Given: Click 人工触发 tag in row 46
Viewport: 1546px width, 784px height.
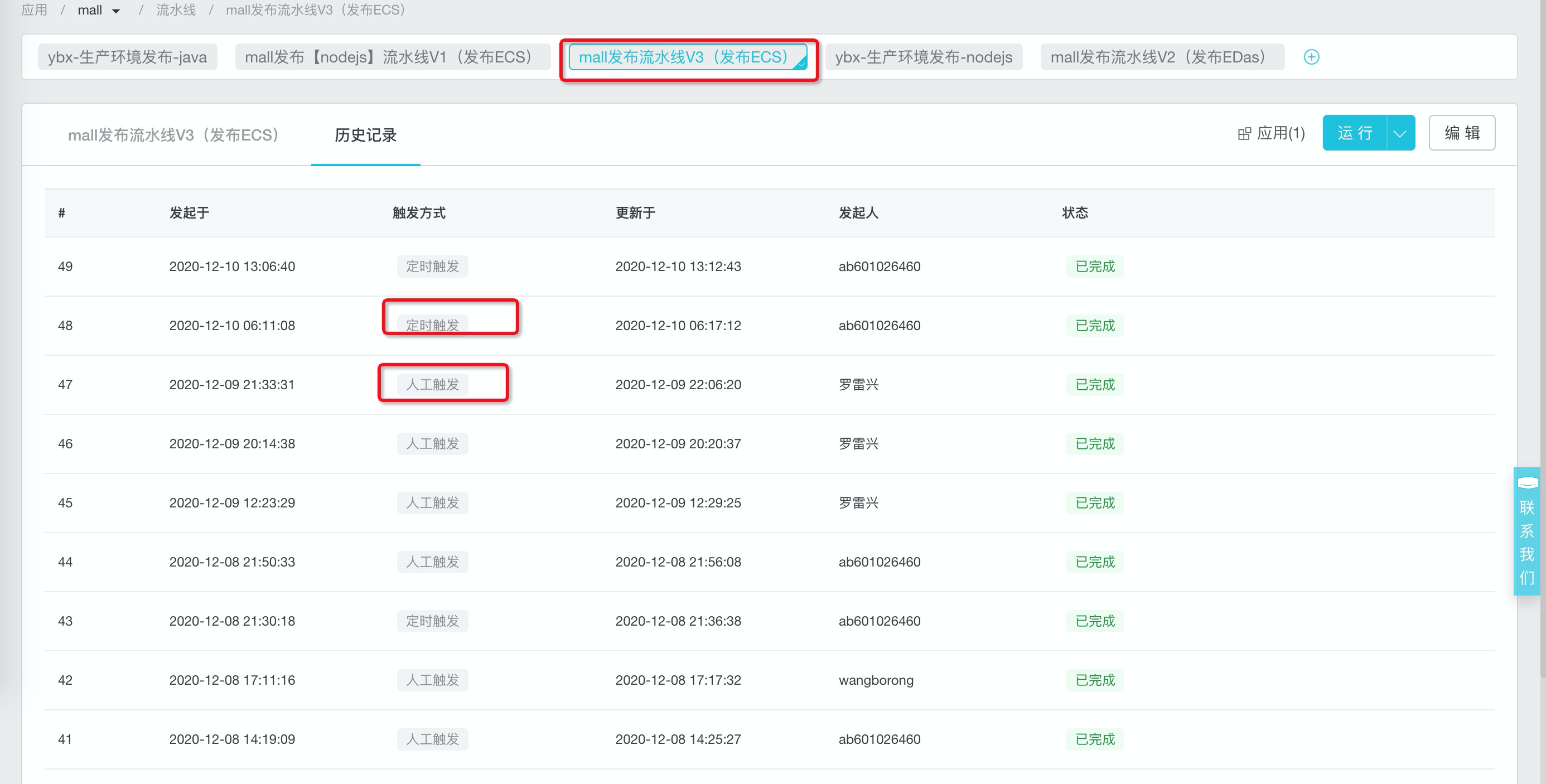Looking at the screenshot, I should [432, 444].
